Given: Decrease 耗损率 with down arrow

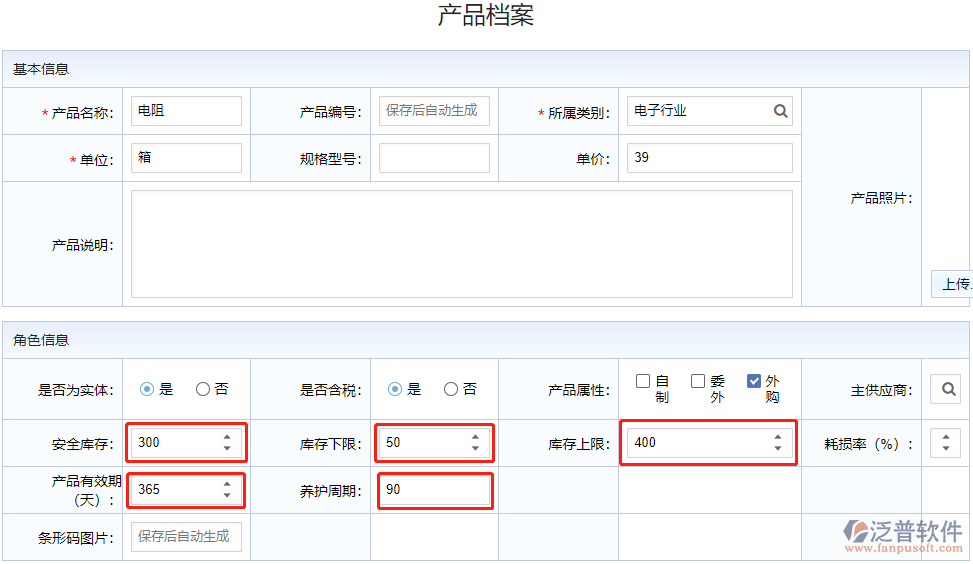Looking at the screenshot, I should [x=946, y=447].
